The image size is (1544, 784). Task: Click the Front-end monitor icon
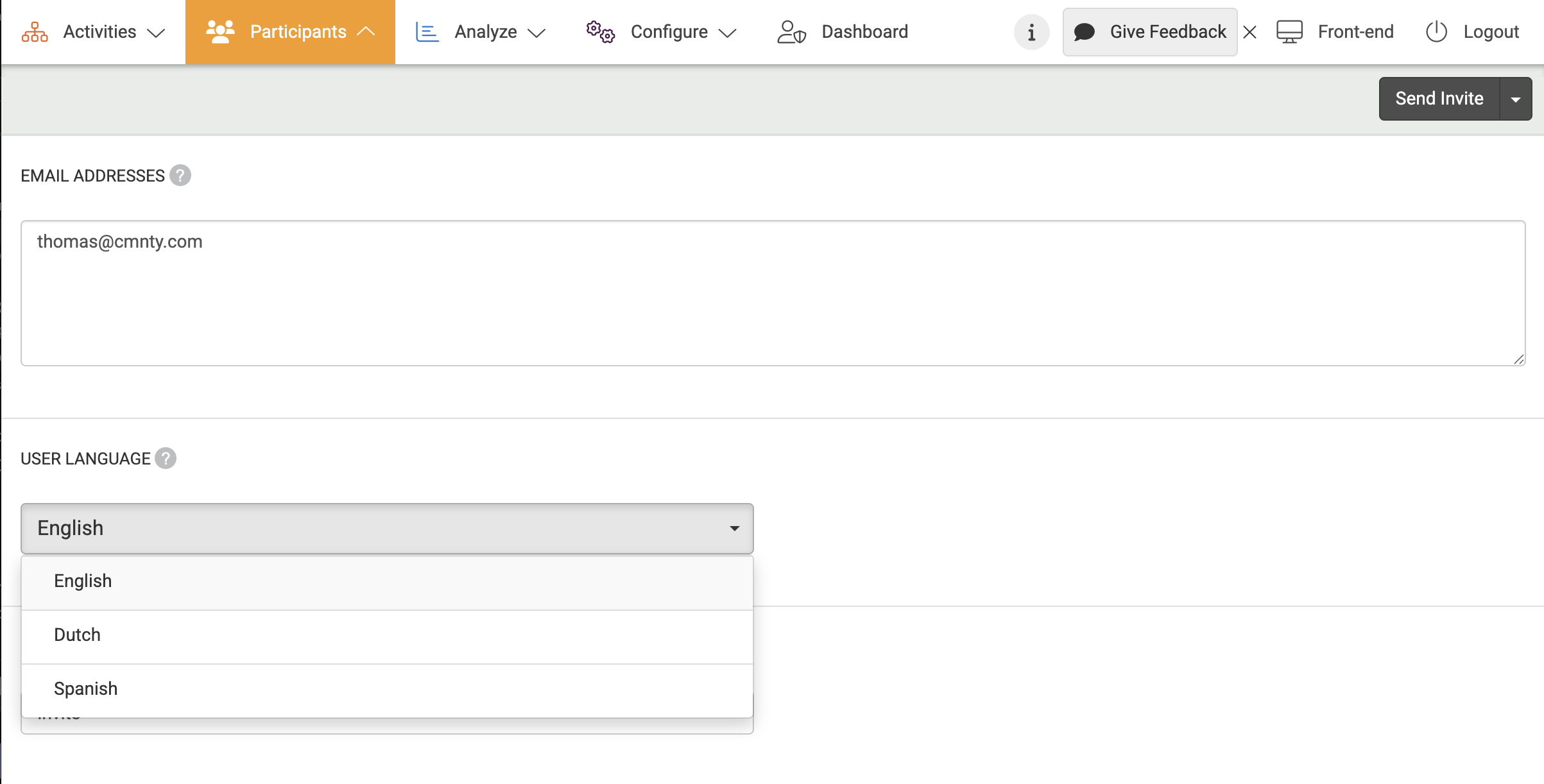point(1289,32)
